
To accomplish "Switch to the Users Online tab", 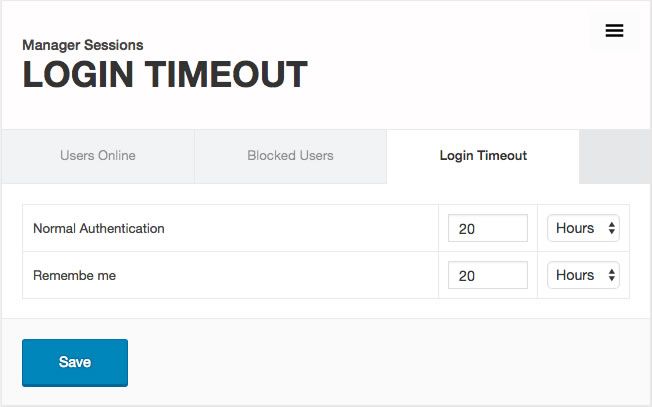I will [x=98, y=156].
